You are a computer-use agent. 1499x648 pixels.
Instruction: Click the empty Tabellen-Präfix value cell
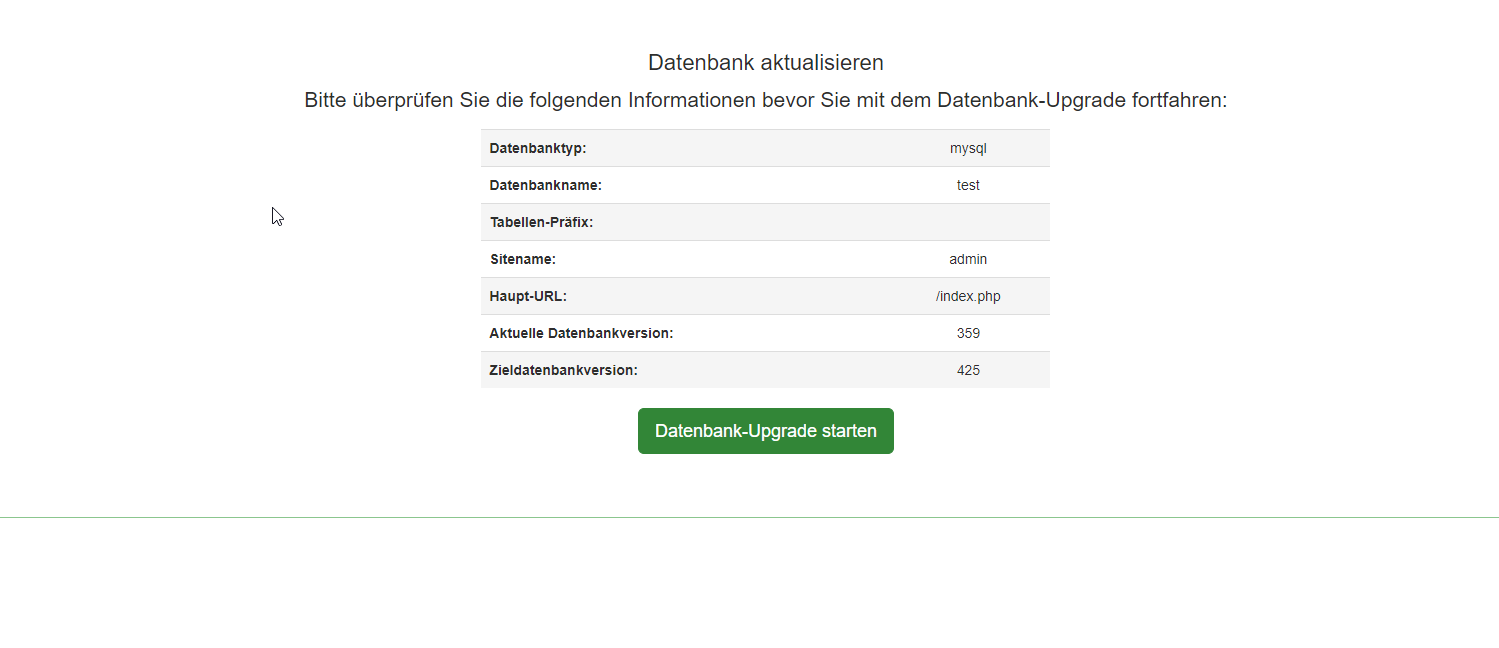968,222
